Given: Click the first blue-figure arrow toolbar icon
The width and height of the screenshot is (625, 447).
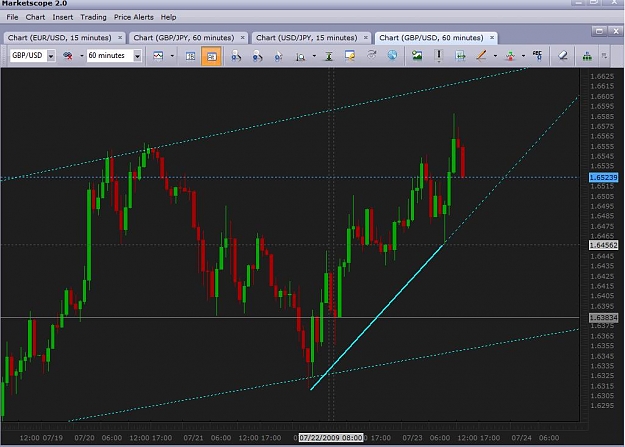Looking at the screenshot, I should pos(236,56).
